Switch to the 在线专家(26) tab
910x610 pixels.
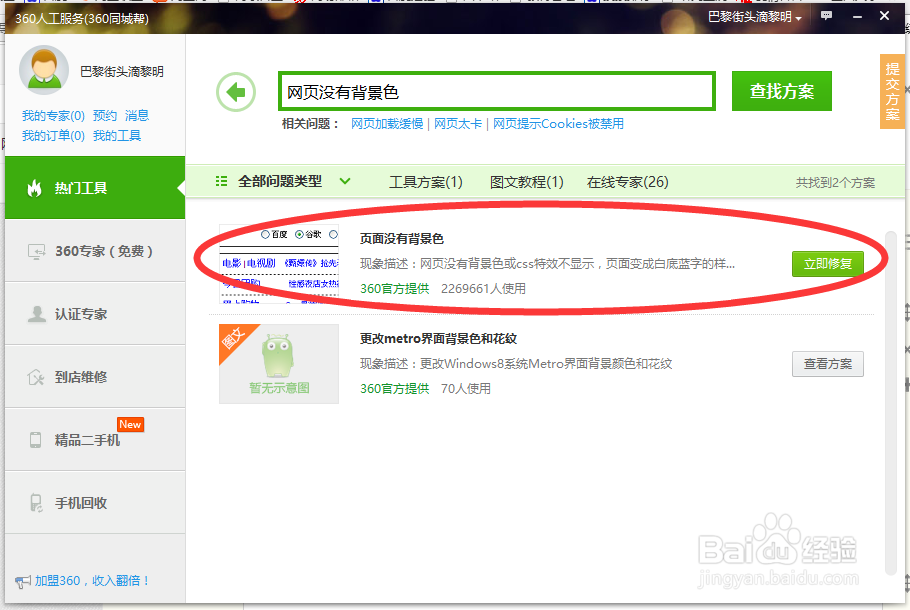pyautogui.click(x=627, y=182)
